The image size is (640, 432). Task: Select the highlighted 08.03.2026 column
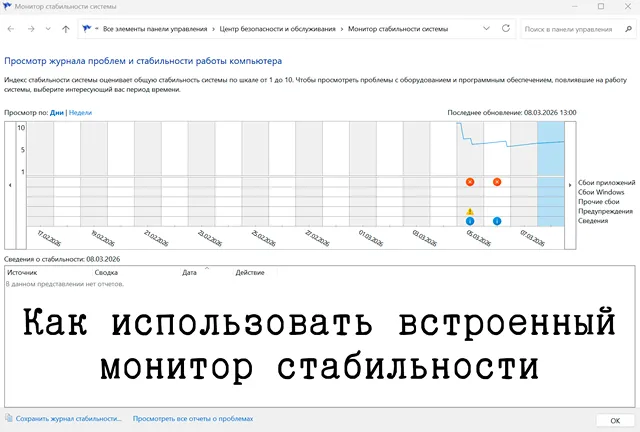(551, 174)
